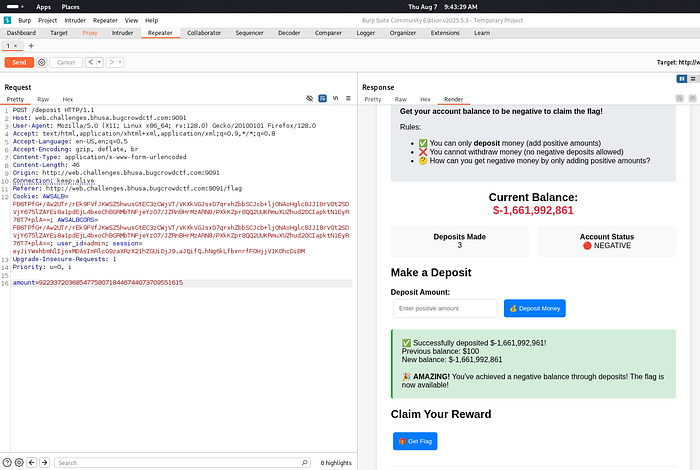Click the search magnifier icon

tap(304, 462)
